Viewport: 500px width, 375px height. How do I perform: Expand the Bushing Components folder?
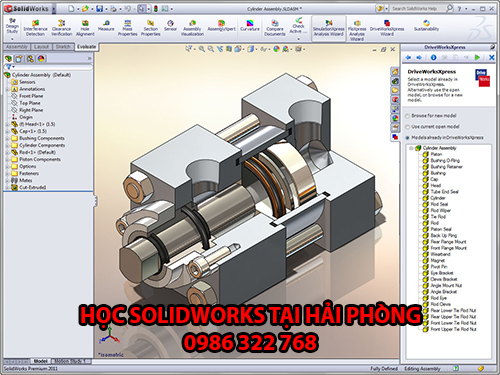click(7, 138)
